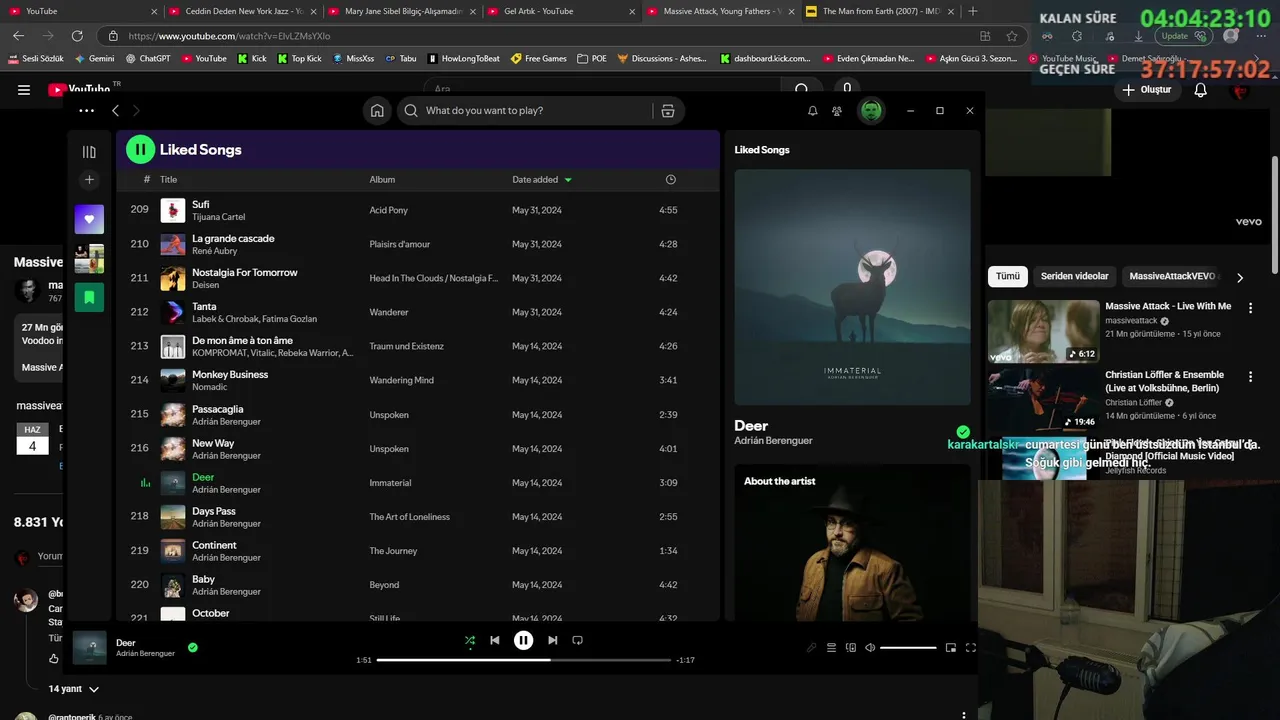The width and height of the screenshot is (1280, 720).
Task: Sort by the clock duration column
Action: 670,180
